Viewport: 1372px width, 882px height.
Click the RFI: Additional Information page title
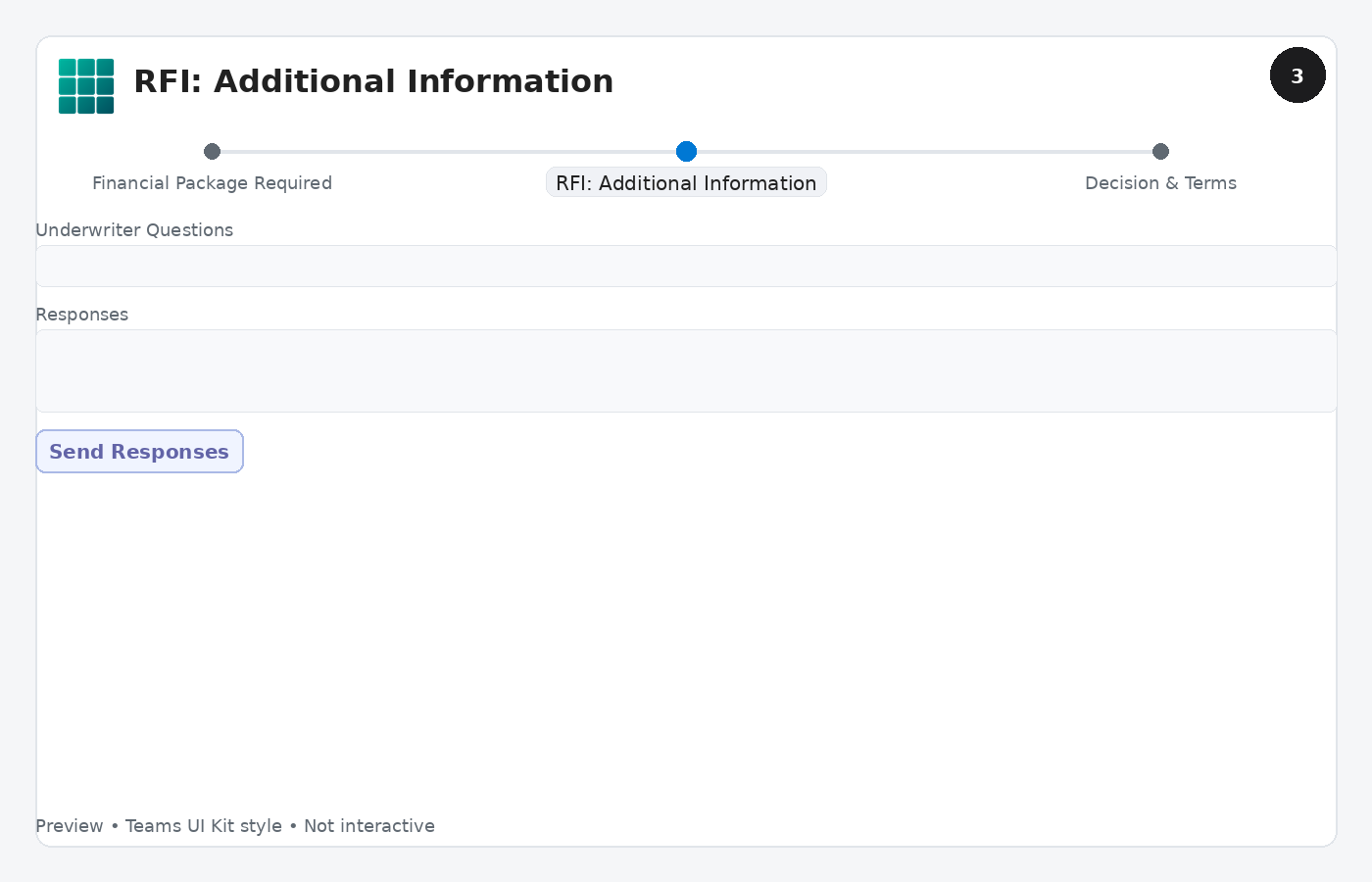tap(373, 81)
